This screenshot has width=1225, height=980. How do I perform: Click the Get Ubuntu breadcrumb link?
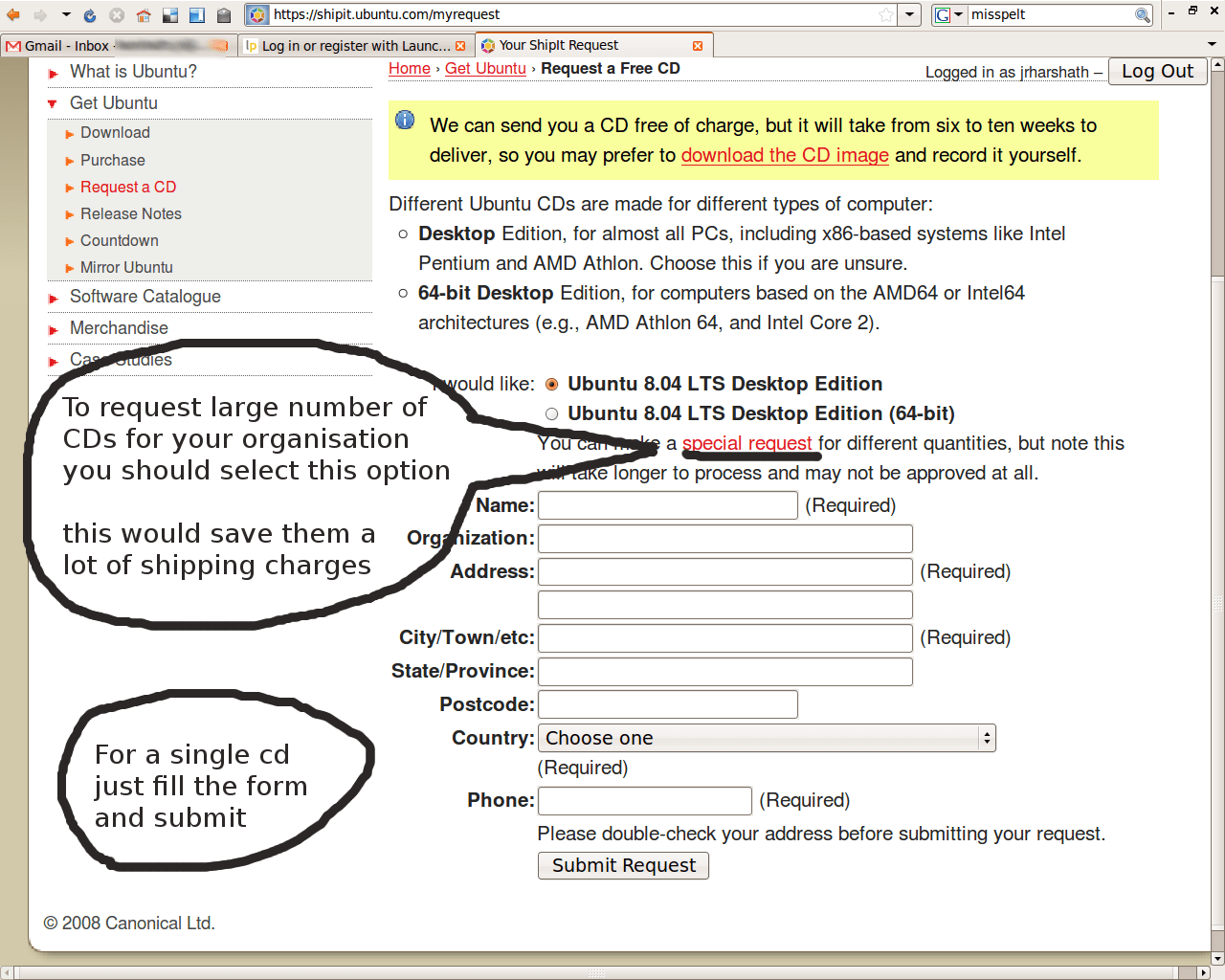pos(485,69)
